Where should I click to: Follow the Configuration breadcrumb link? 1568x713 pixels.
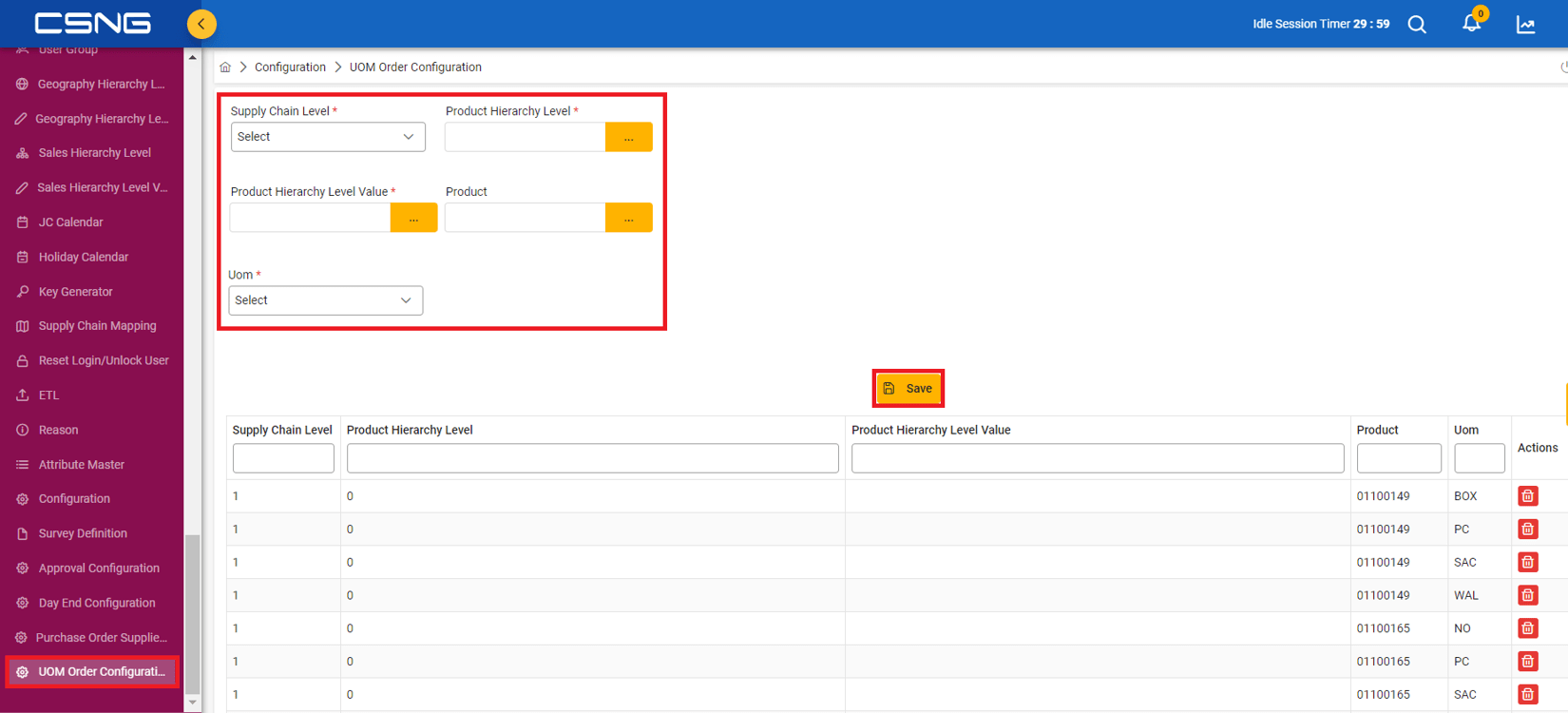[290, 67]
